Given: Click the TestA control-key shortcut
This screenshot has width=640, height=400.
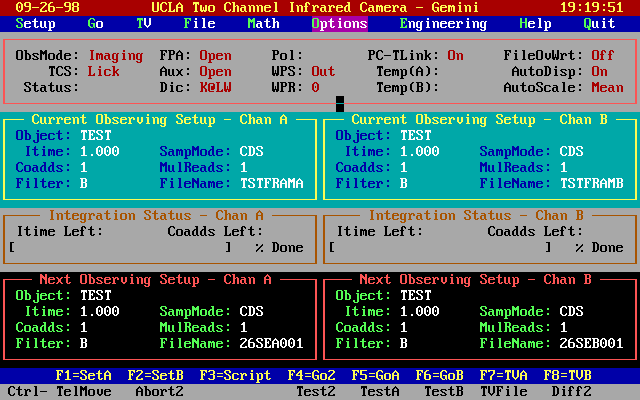Looking at the screenshot, I should pyautogui.click(x=380, y=391).
